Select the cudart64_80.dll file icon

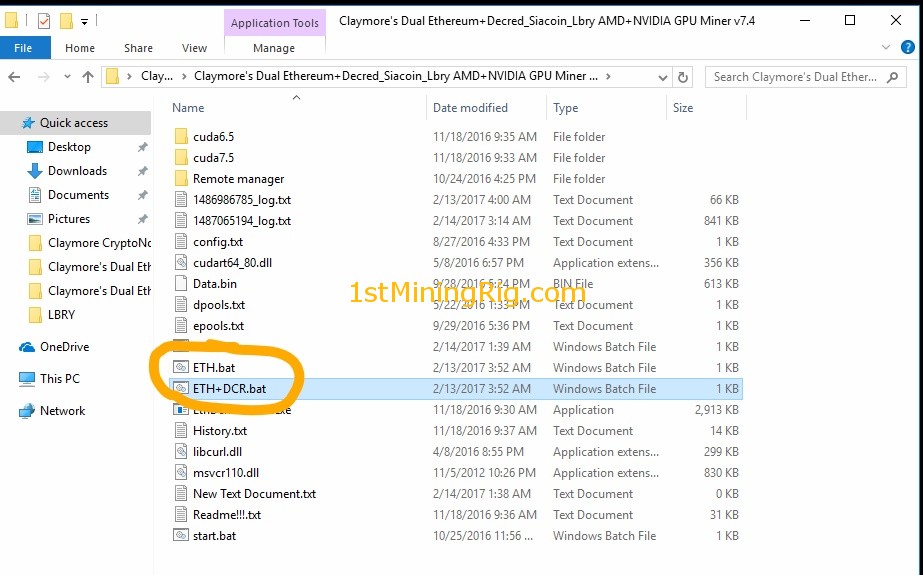(x=181, y=263)
